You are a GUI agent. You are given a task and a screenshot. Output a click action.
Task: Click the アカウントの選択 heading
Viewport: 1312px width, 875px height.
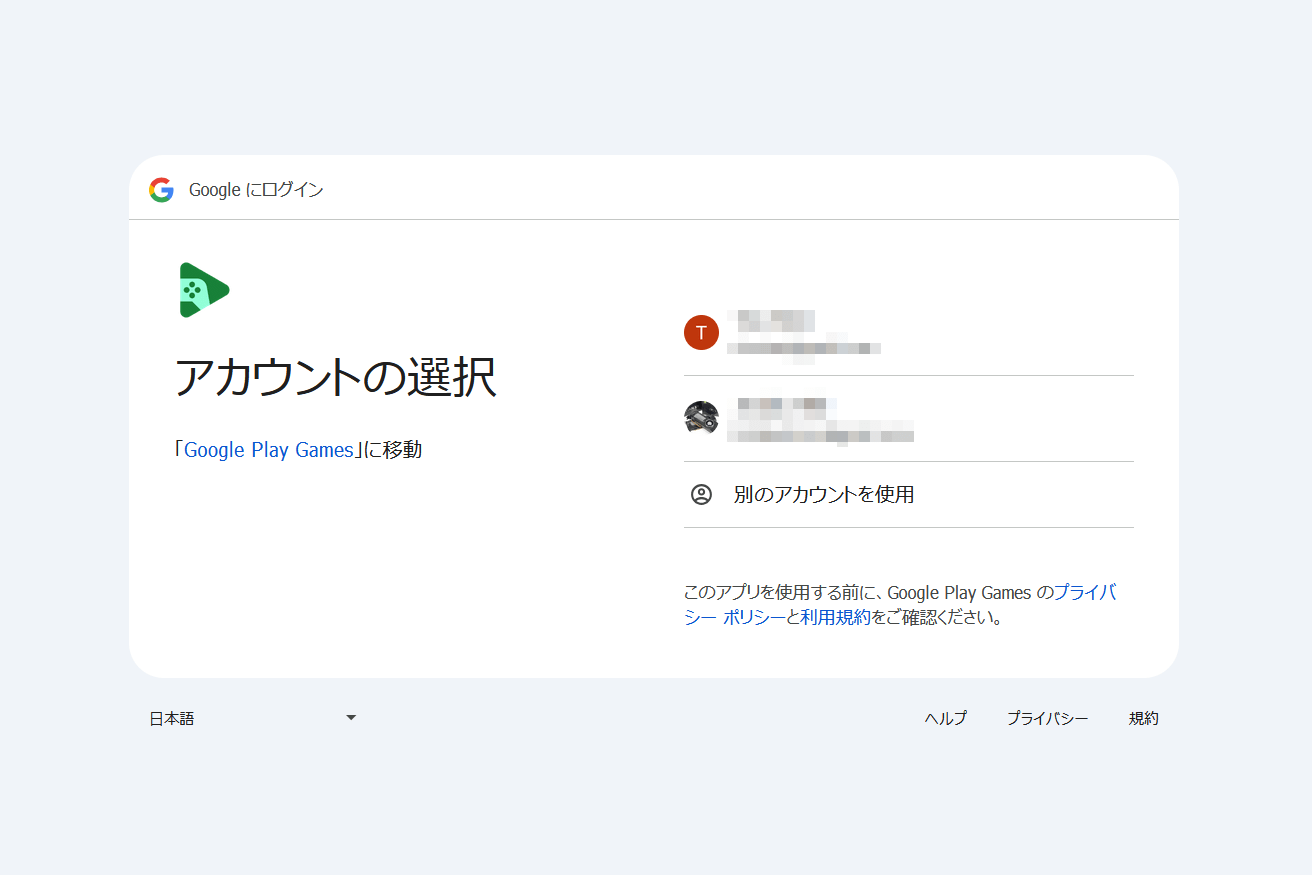(x=335, y=378)
